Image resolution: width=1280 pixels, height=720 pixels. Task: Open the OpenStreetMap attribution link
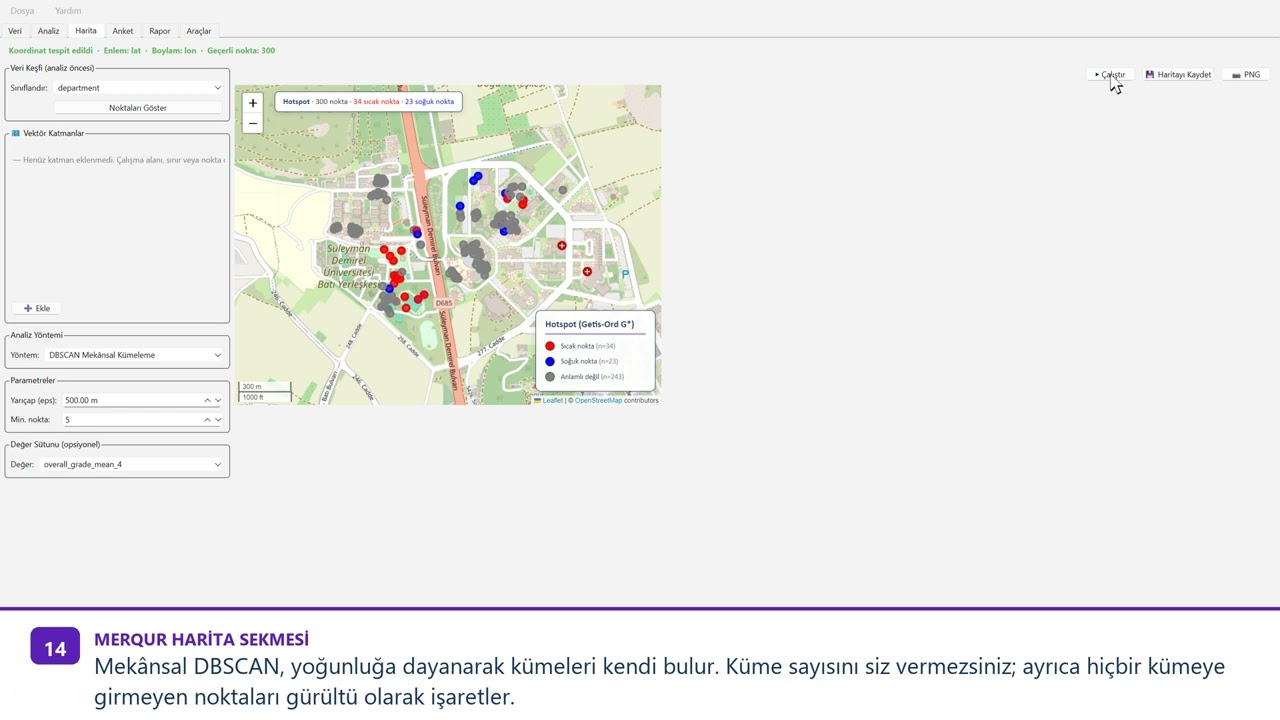[598, 400]
